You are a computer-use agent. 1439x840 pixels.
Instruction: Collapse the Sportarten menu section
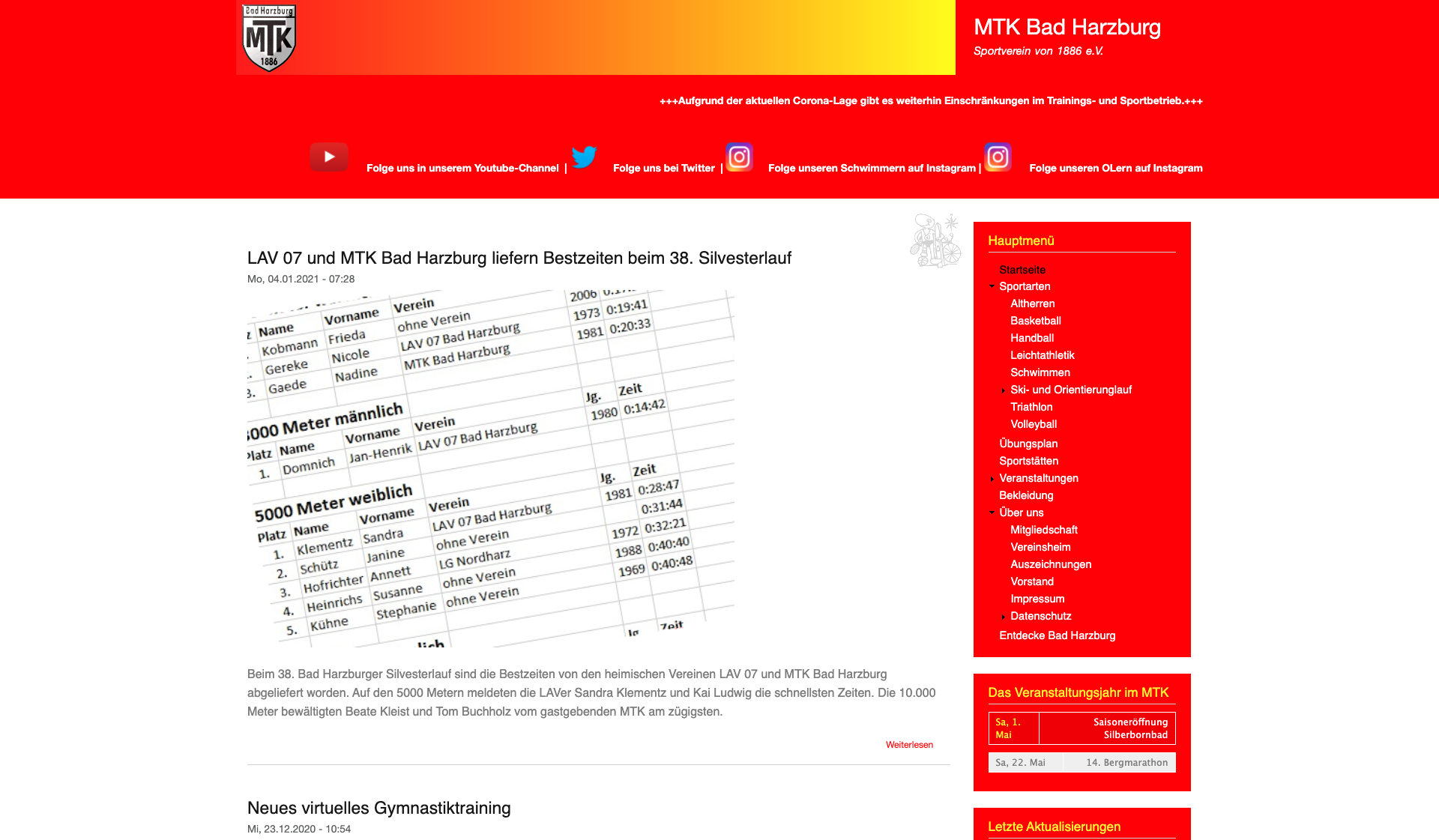(x=993, y=286)
